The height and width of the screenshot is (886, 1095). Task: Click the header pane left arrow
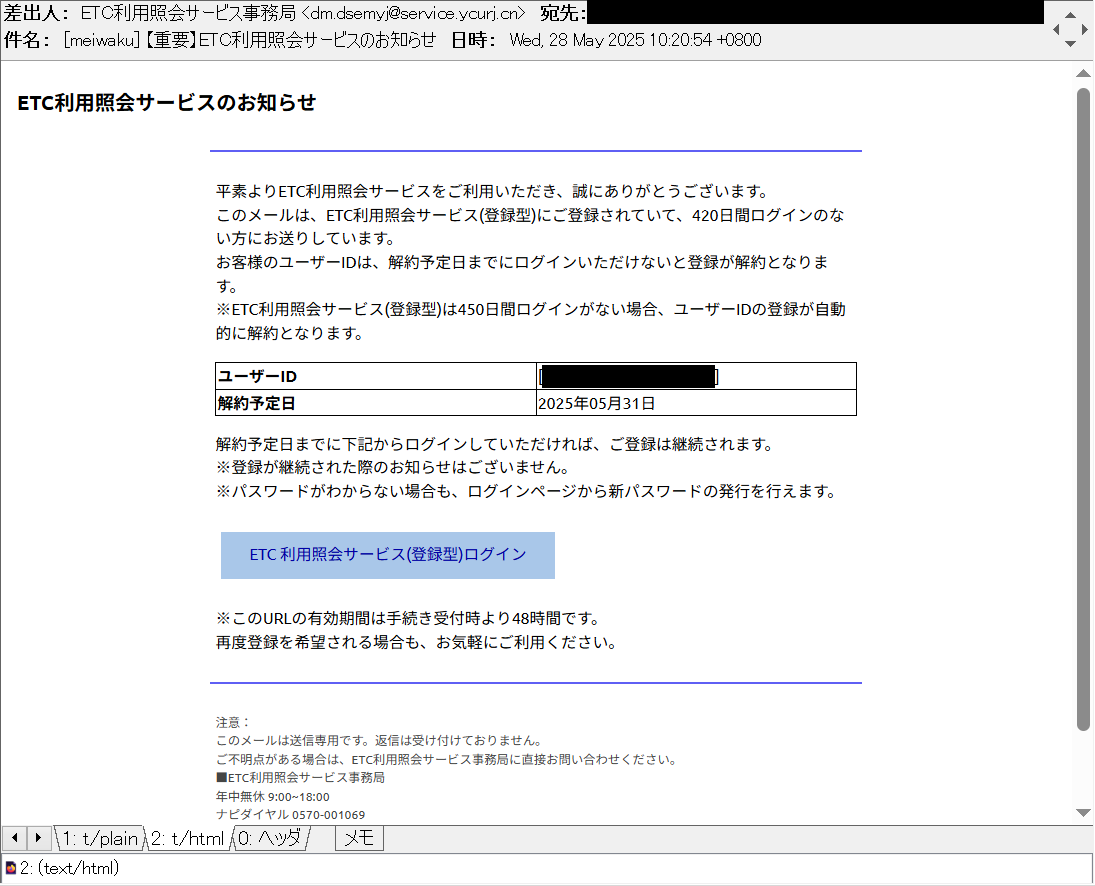[x=1056, y=29]
